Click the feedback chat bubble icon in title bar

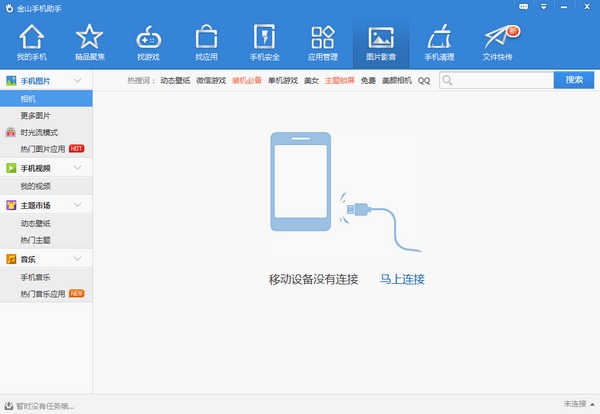[523, 7]
